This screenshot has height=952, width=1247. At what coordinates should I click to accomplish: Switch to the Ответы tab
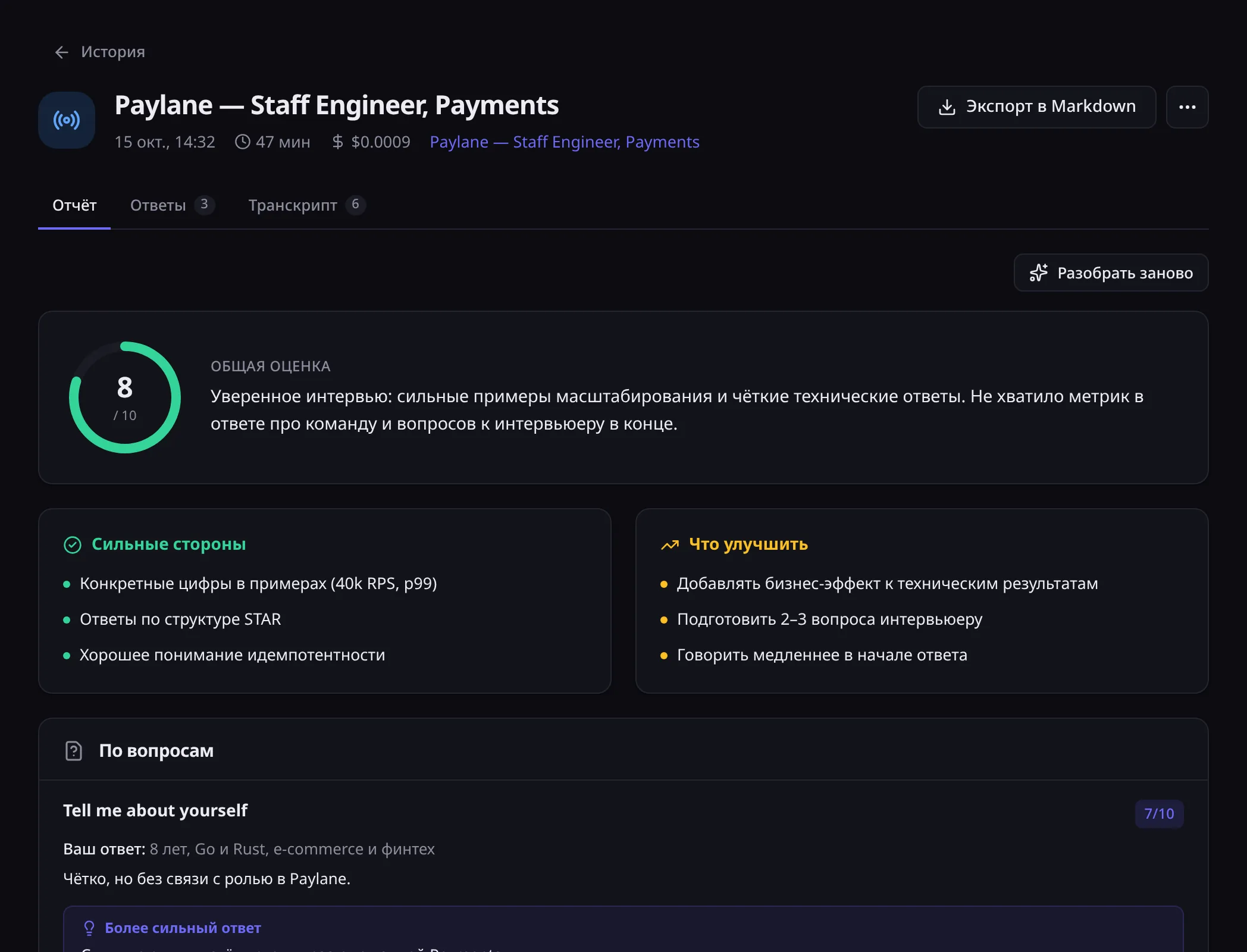(x=172, y=205)
